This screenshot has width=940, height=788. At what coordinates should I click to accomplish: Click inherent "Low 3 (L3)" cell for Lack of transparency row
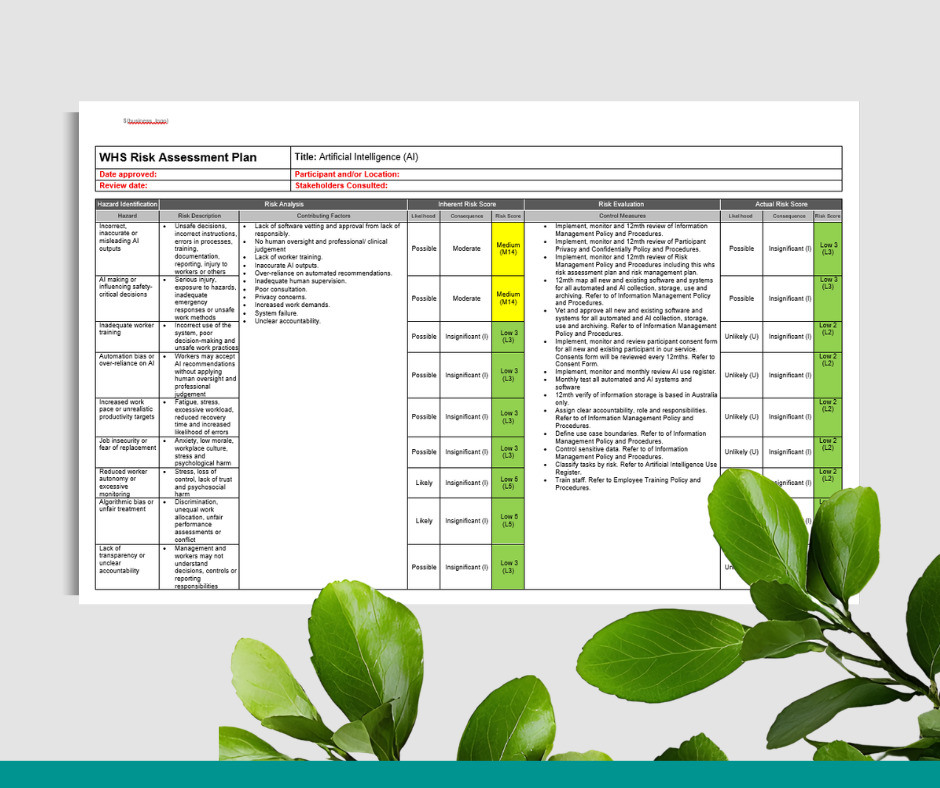coord(508,567)
